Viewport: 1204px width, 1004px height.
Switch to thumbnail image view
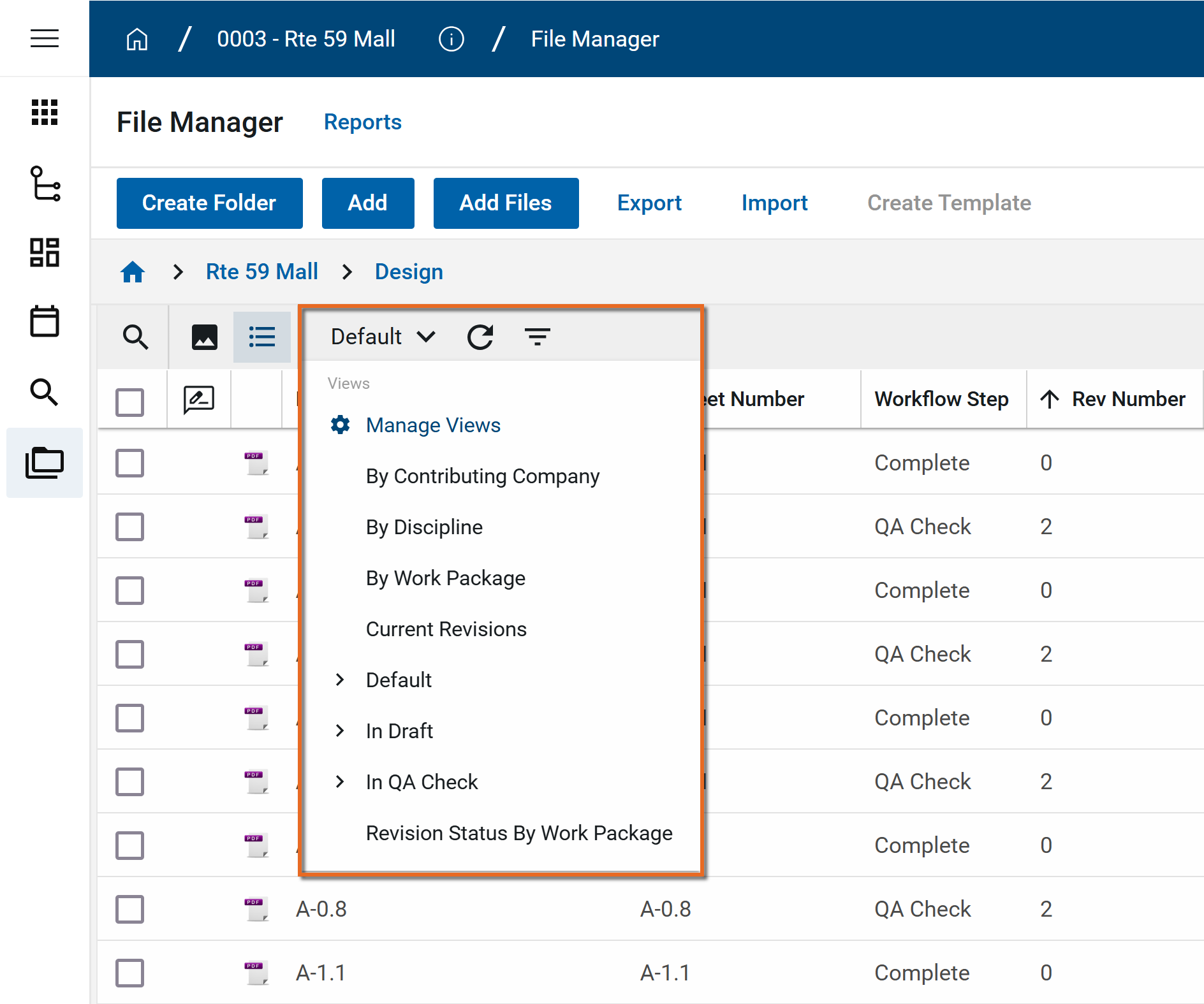204,337
